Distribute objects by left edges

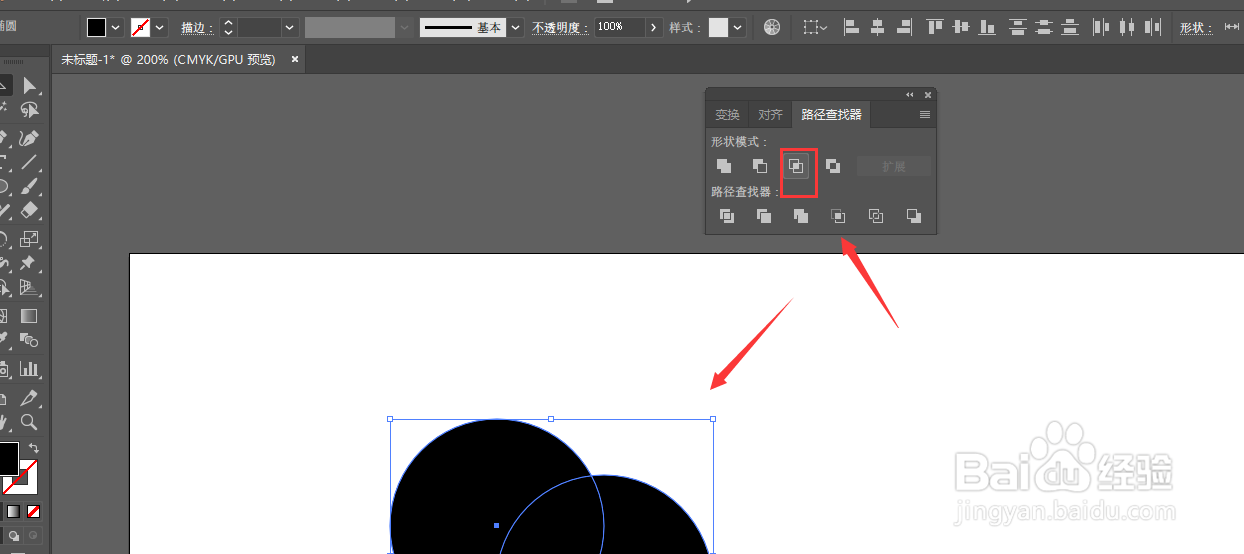coord(1101,27)
